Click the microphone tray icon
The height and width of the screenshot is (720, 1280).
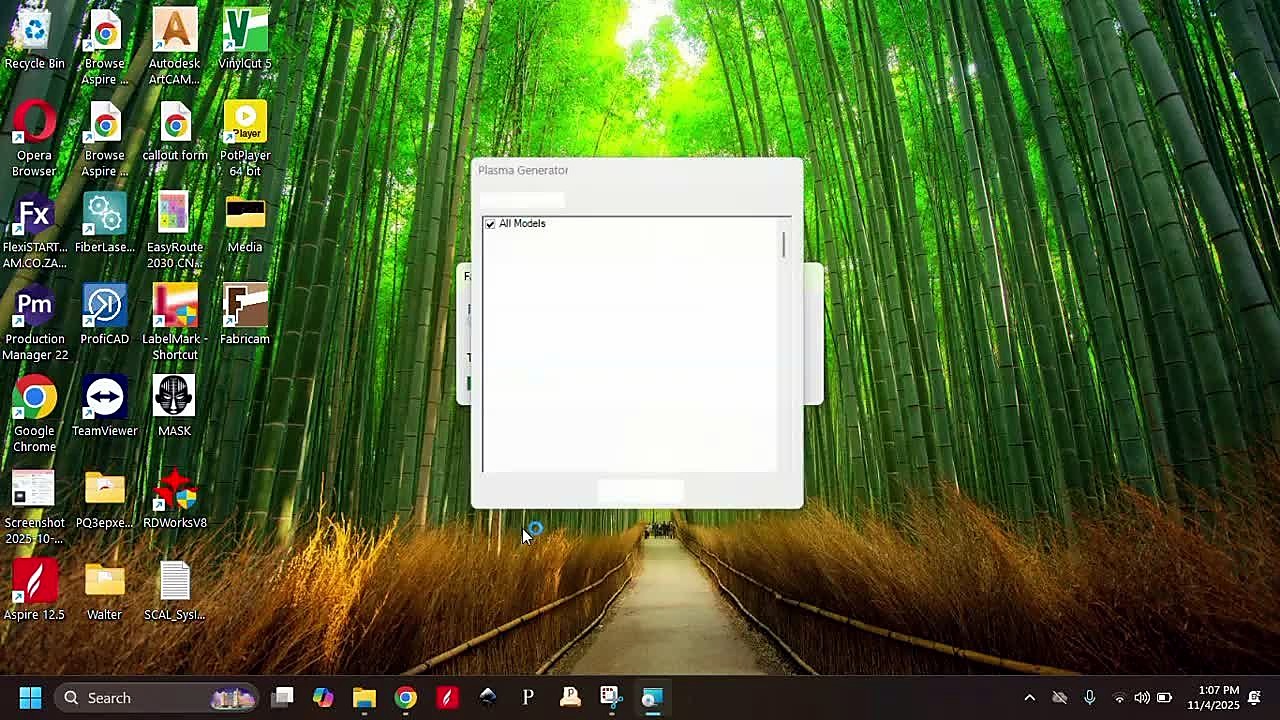[x=1089, y=697]
